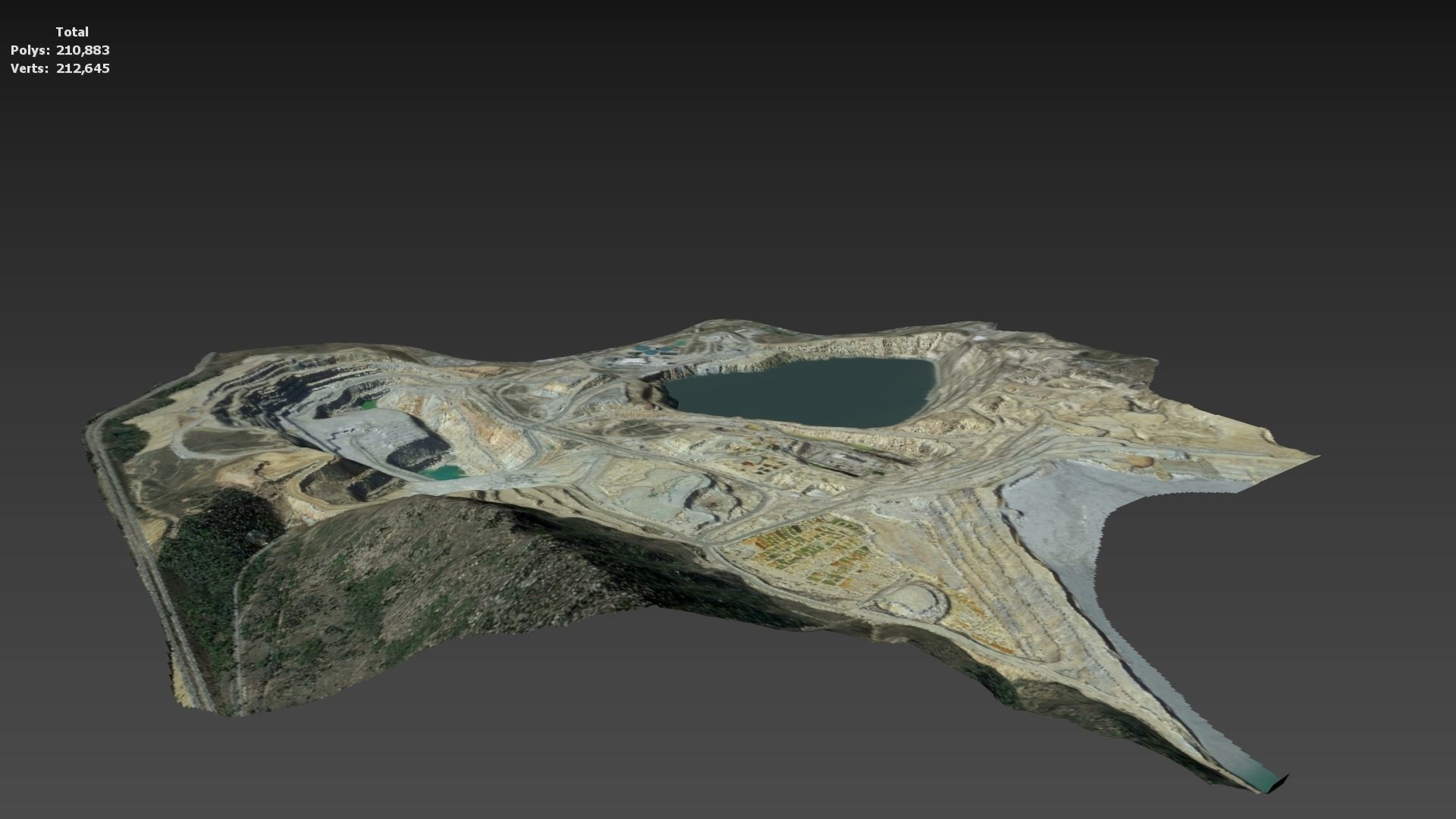Select the polygon count value 210,883

(83, 50)
